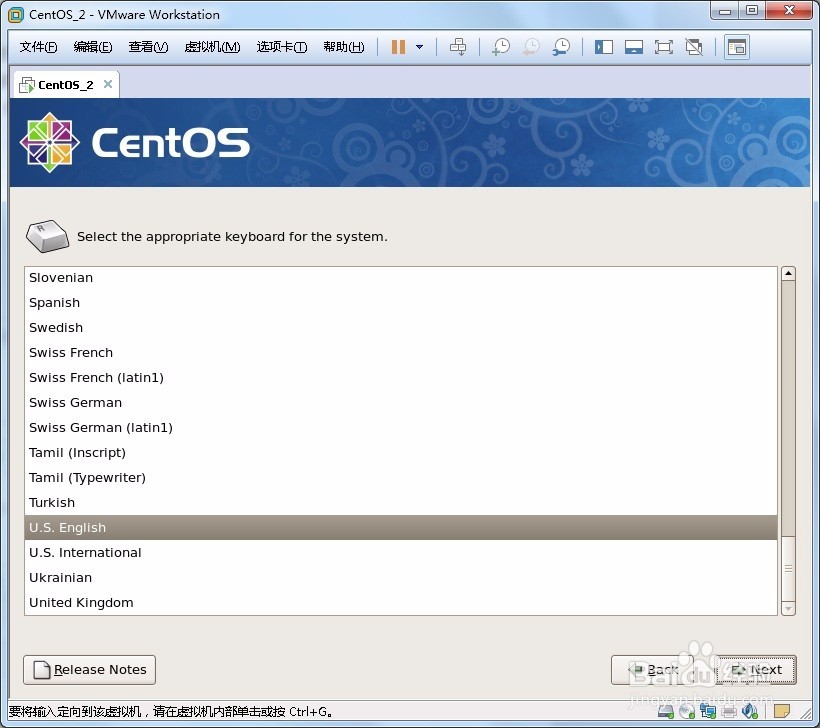This screenshot has height=728, width=820.
Task: Click the scrollbar up arrow
Action: (x=788, y=274)
